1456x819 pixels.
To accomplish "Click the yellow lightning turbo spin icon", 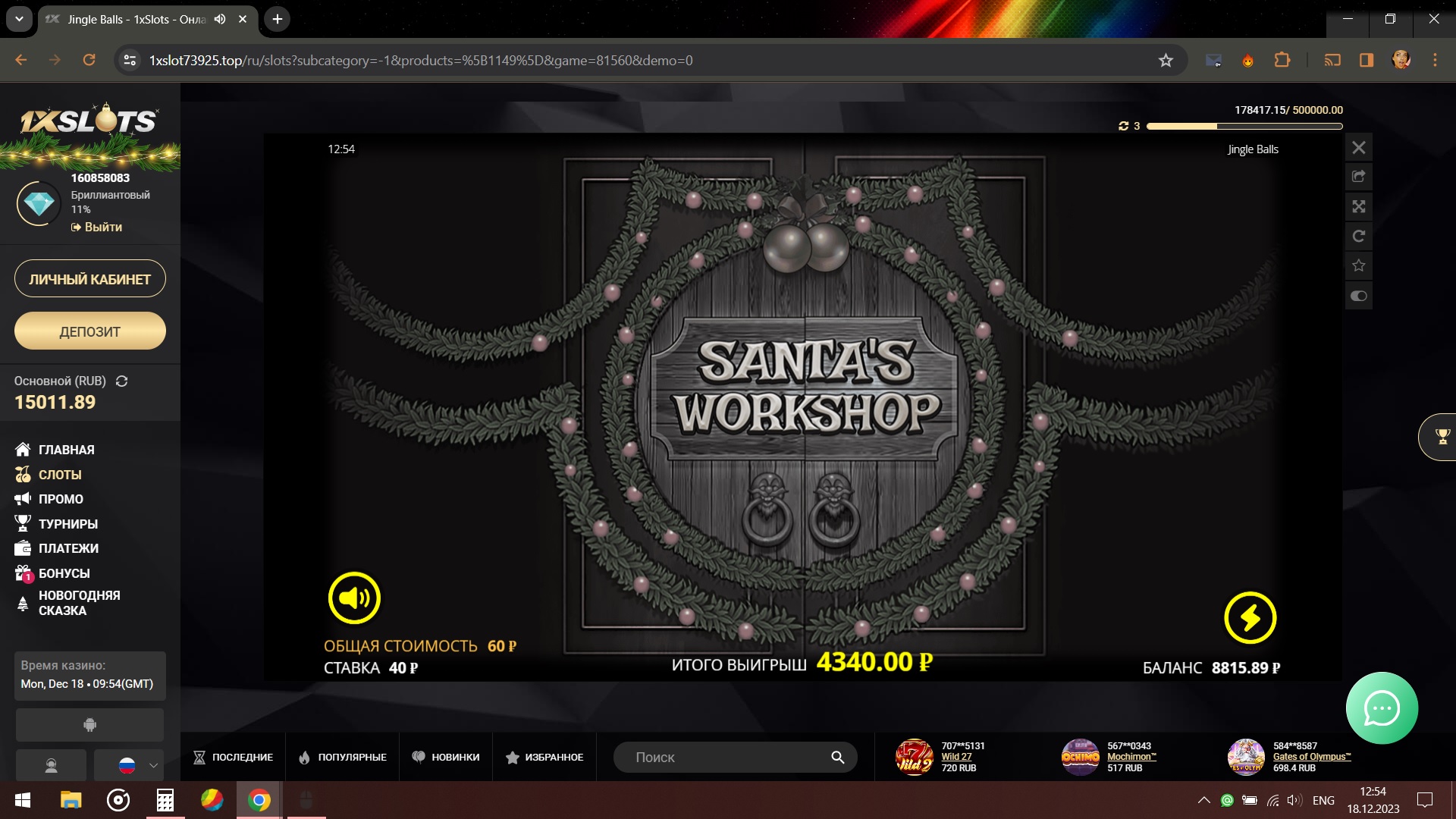I will click(x=1250, y=617).
